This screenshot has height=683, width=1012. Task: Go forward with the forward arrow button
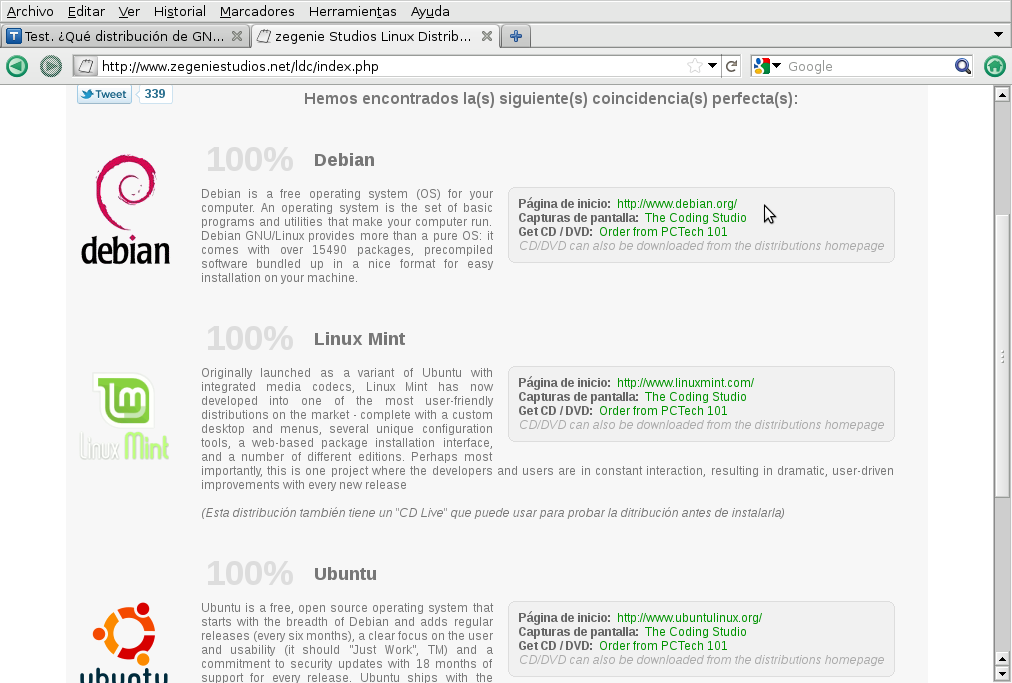coord(51,66)
